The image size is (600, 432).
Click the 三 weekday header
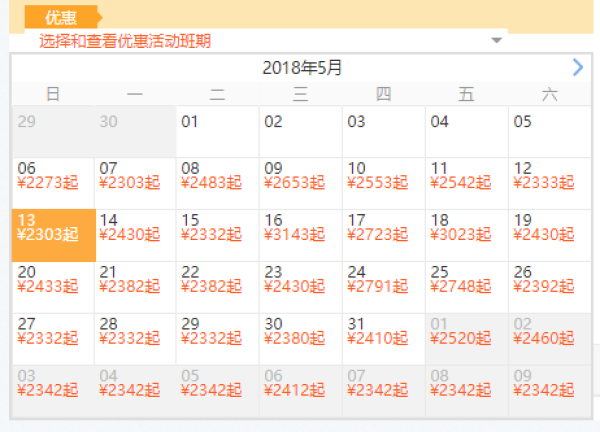[300, 94]
